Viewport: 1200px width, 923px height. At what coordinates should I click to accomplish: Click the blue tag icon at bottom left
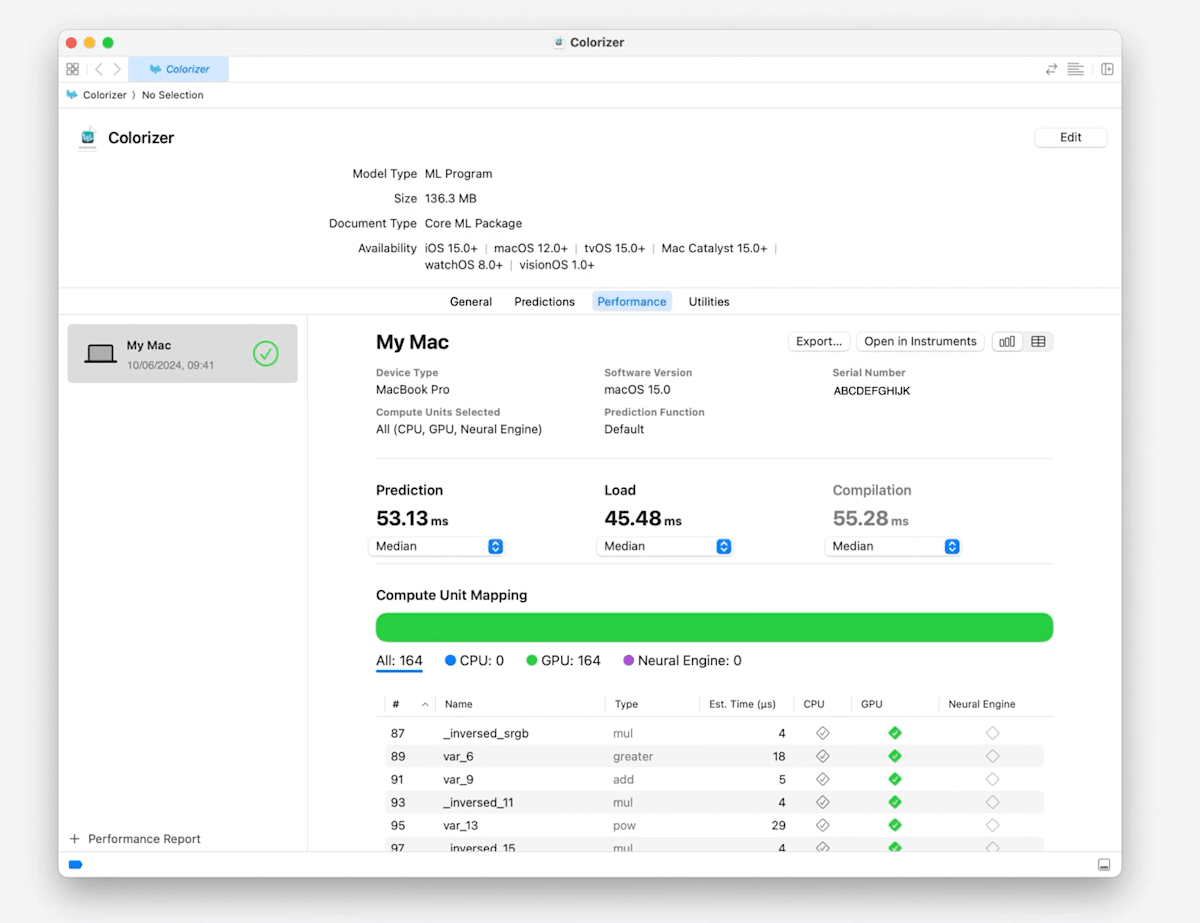[x=75, y=864]
